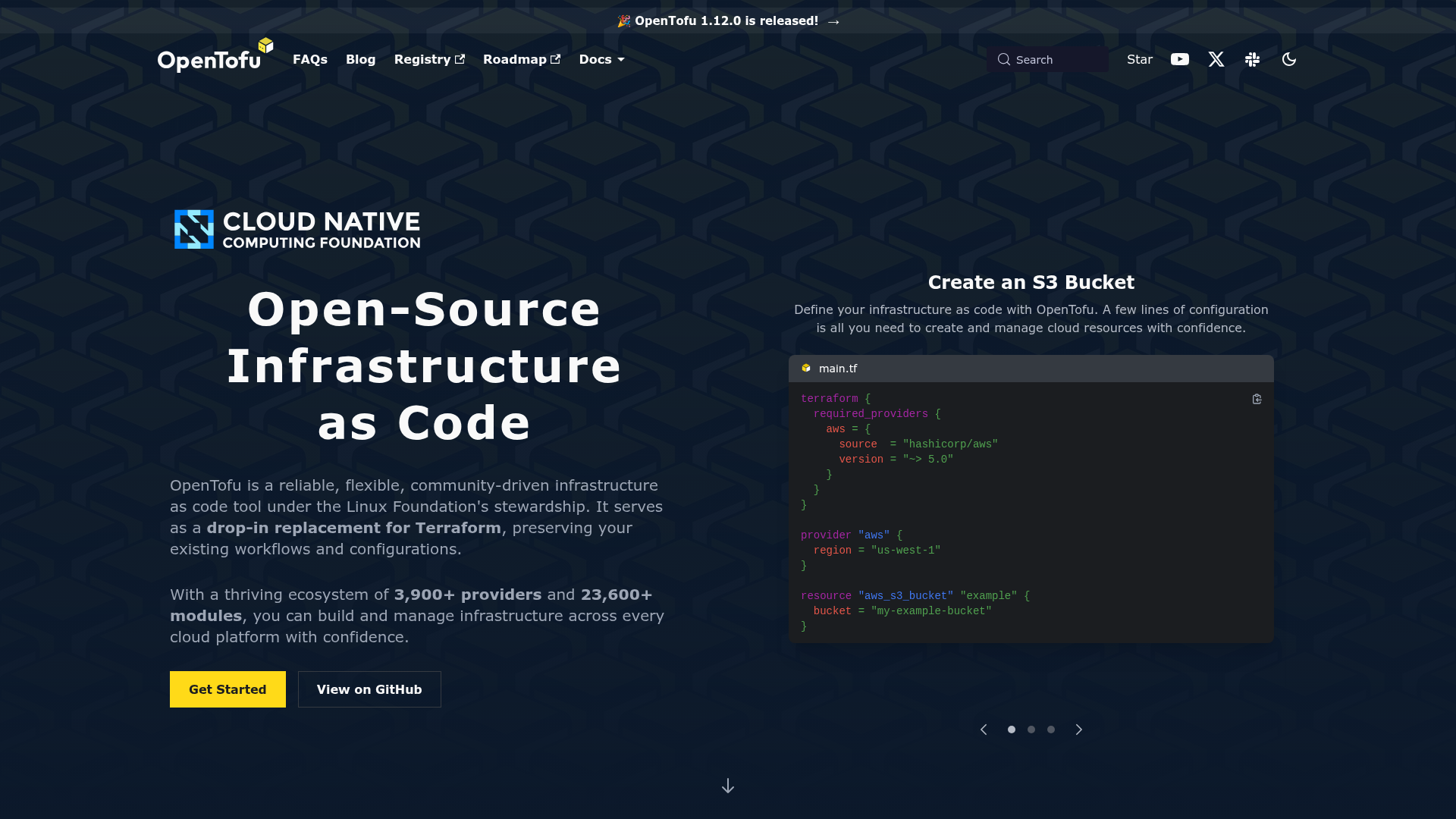1456x819 pixels.
Task: Click the "Open-Source Infrastructure as Code" headline
Action: (424, 366)
